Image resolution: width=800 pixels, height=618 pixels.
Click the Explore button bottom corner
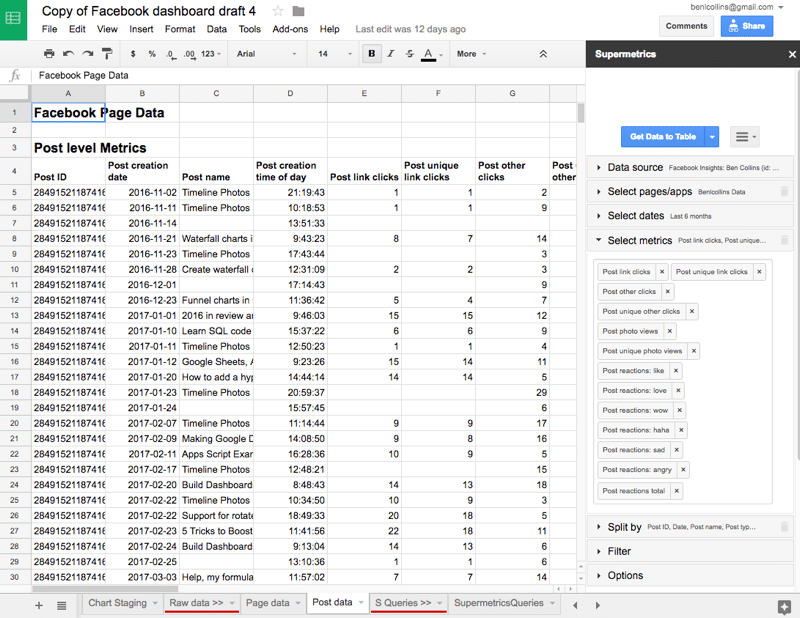(x=784, y=607)
